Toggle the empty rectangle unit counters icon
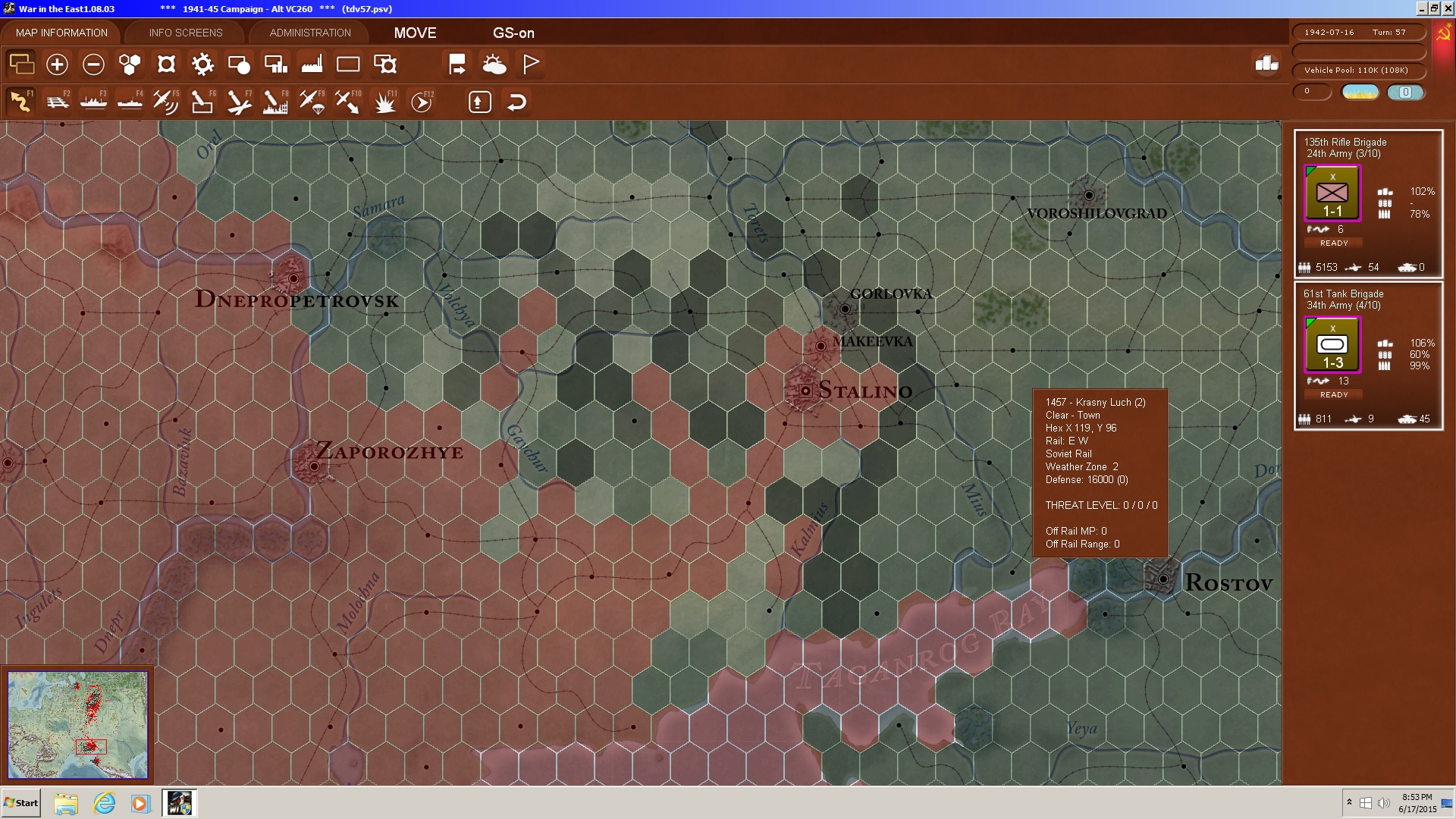The image size is (1456, 819). (x=348, y=64)
